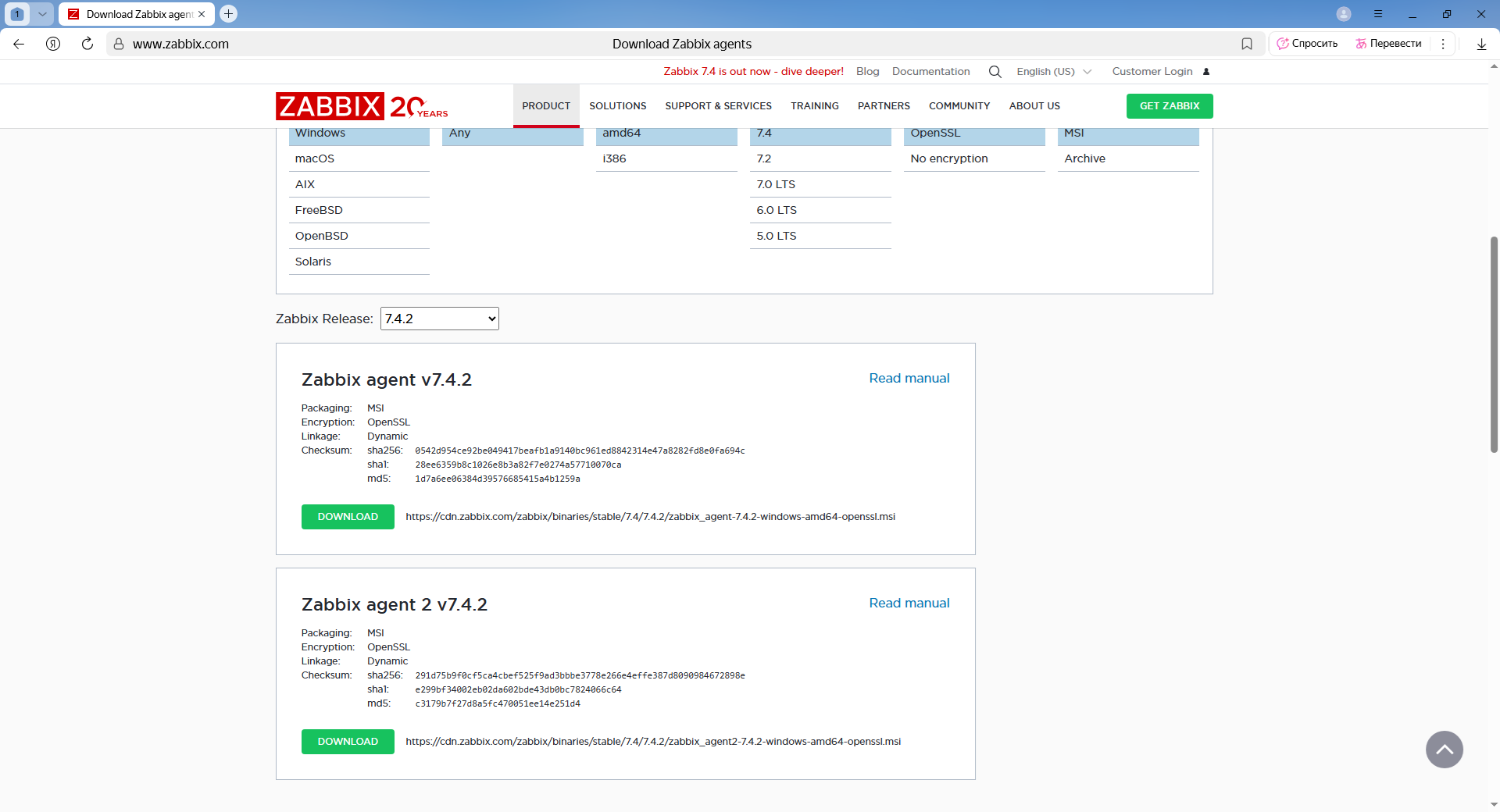The height and width of the screenshot is (812, 1500).
Task: Click the tab group counter icon
Action: [x=17, y=14]
